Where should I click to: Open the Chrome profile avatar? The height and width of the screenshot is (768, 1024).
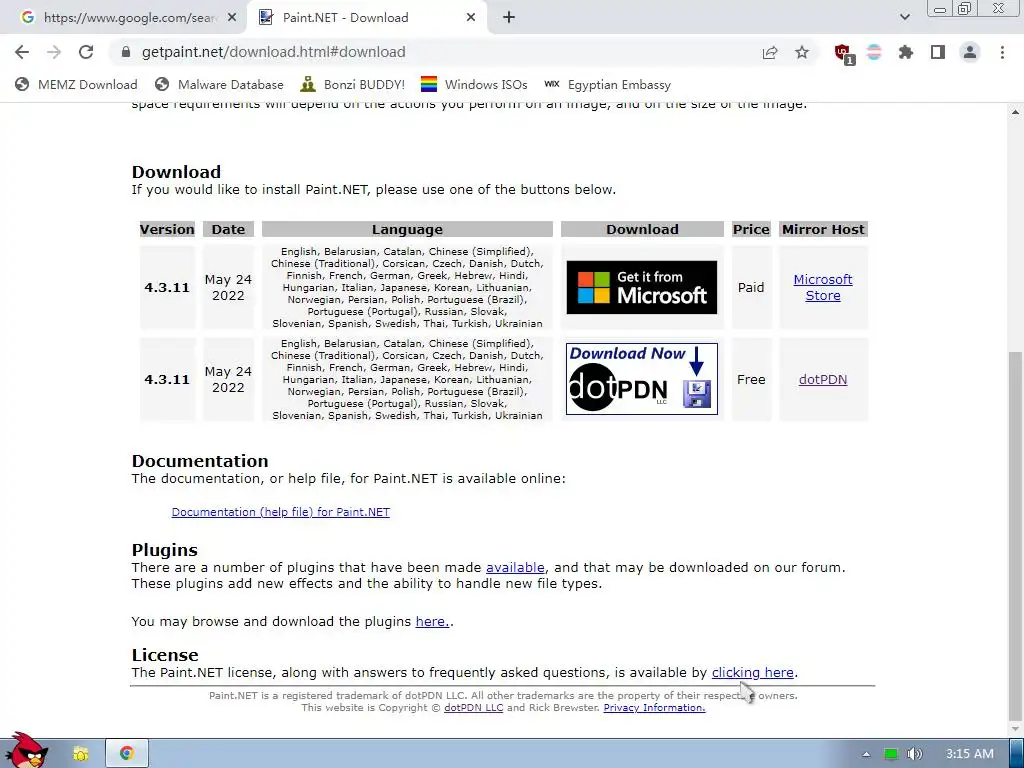(x=970, y=52)
